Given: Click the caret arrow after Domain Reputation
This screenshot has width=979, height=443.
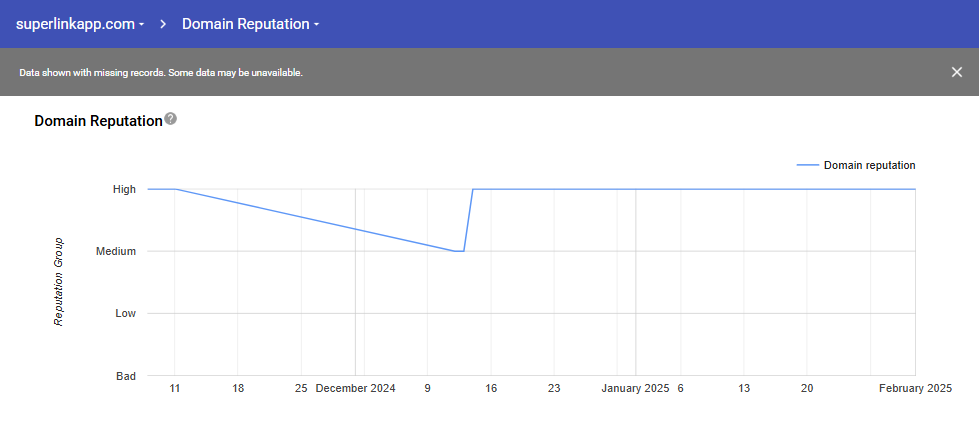Looking at the screenshot, I should click(x=316, y=25).
